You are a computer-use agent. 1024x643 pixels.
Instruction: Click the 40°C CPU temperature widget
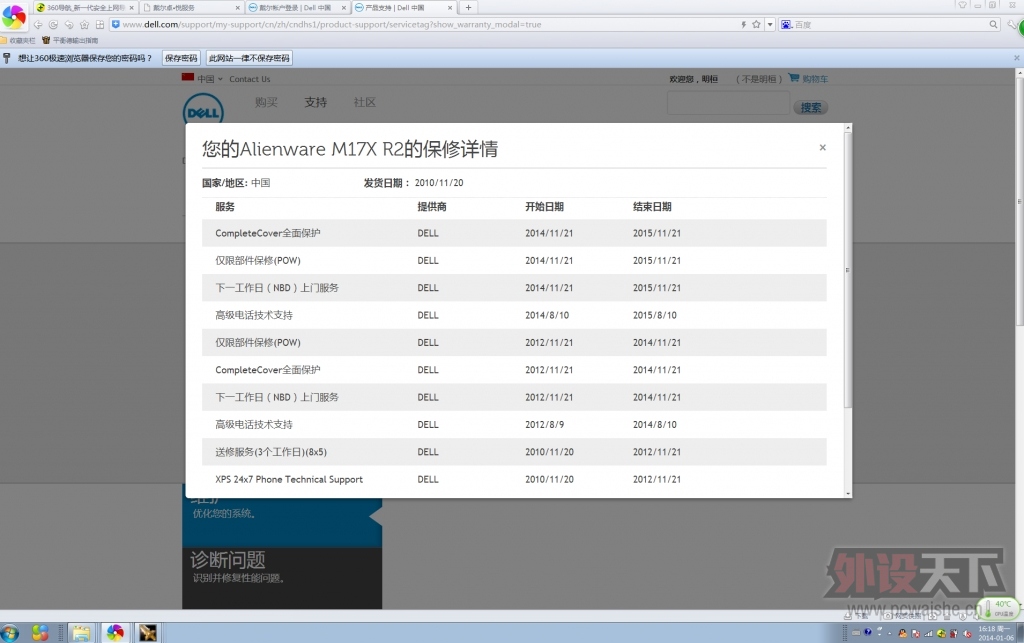(x=999, y=608)
